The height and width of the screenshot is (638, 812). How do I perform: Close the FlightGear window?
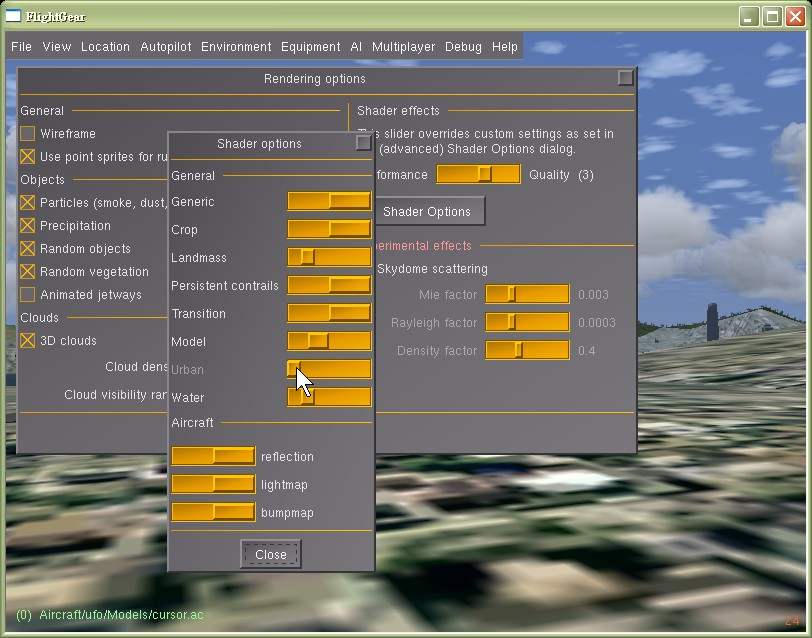click(x=795, y=17)
